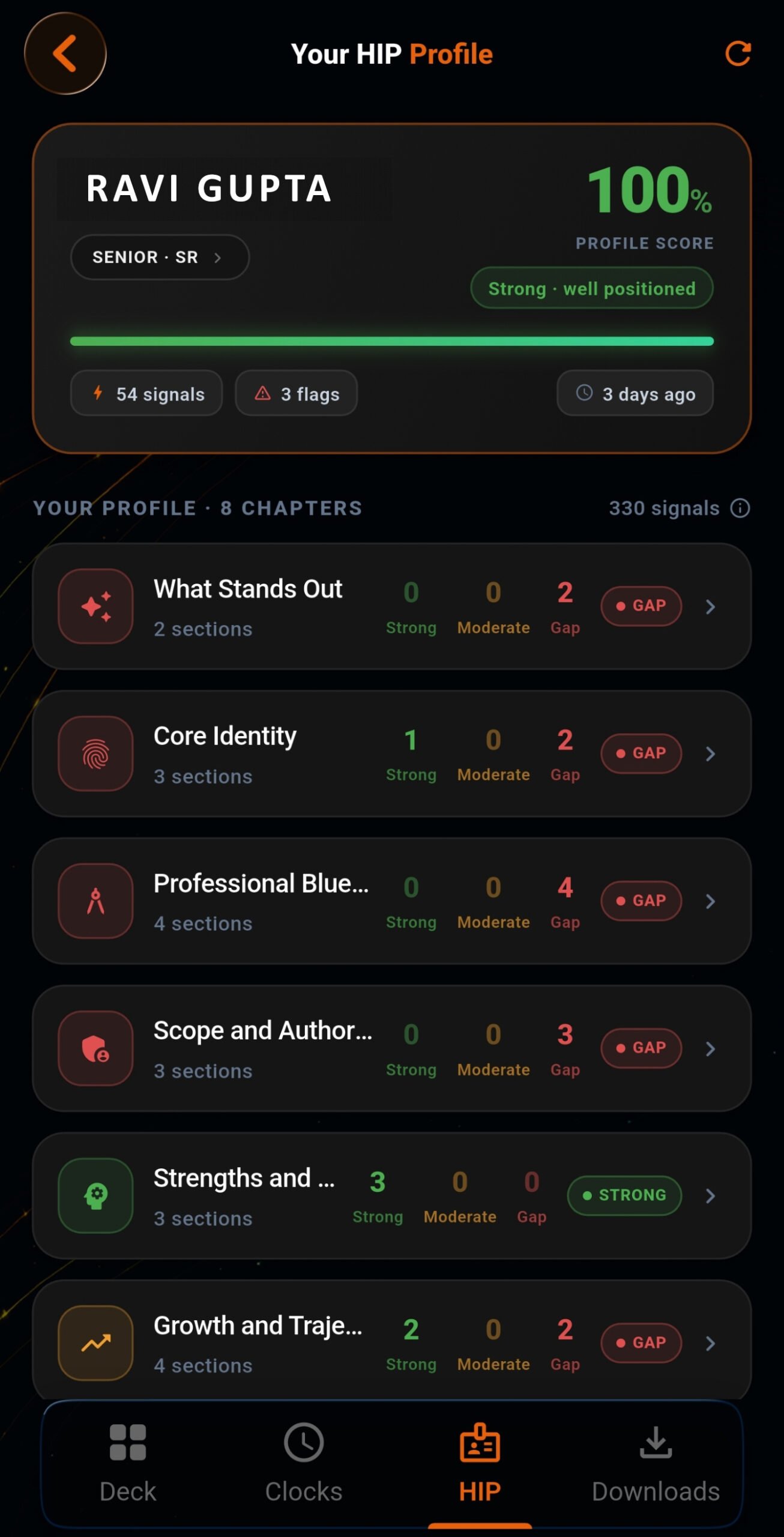Viewport: 784px width, 1537px height.
Task: Tap the Professional Blueprint compass icon
Action: [95, 901]
